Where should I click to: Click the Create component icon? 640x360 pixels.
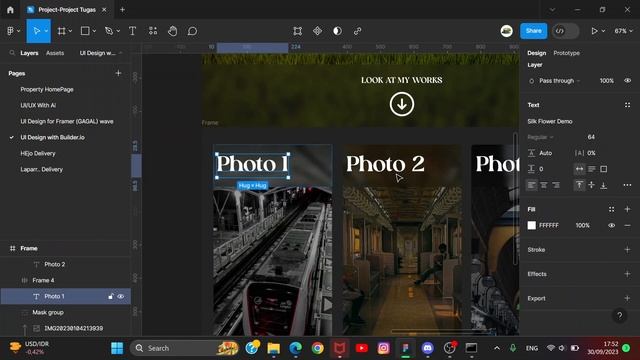pos(318,31)
